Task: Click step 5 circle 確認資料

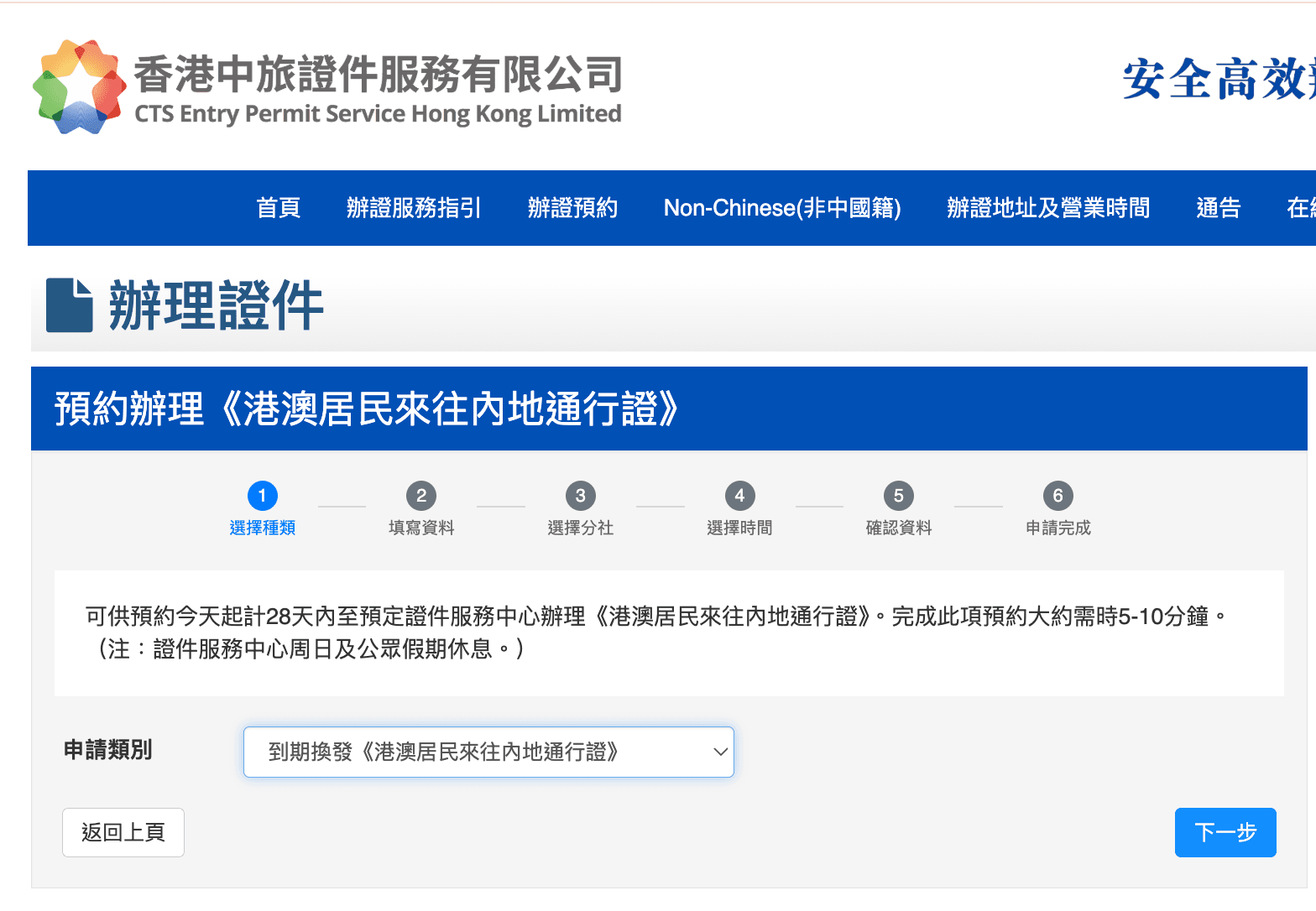Action: pyautogui.click(x=899, y=496)
